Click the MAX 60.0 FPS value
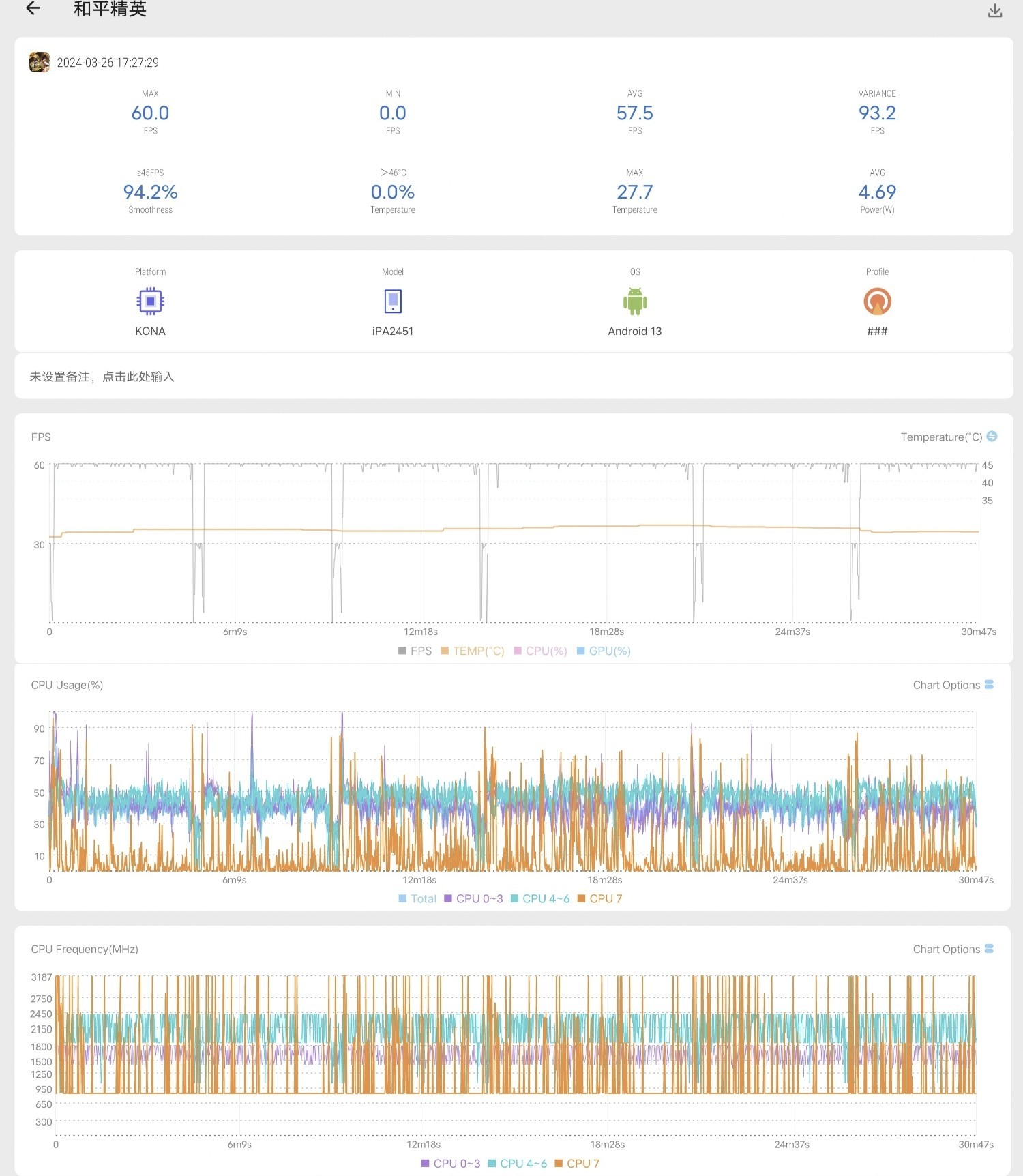Image resolution: width=1023 pixels, height=1176 pixels. tap(150, 113)
